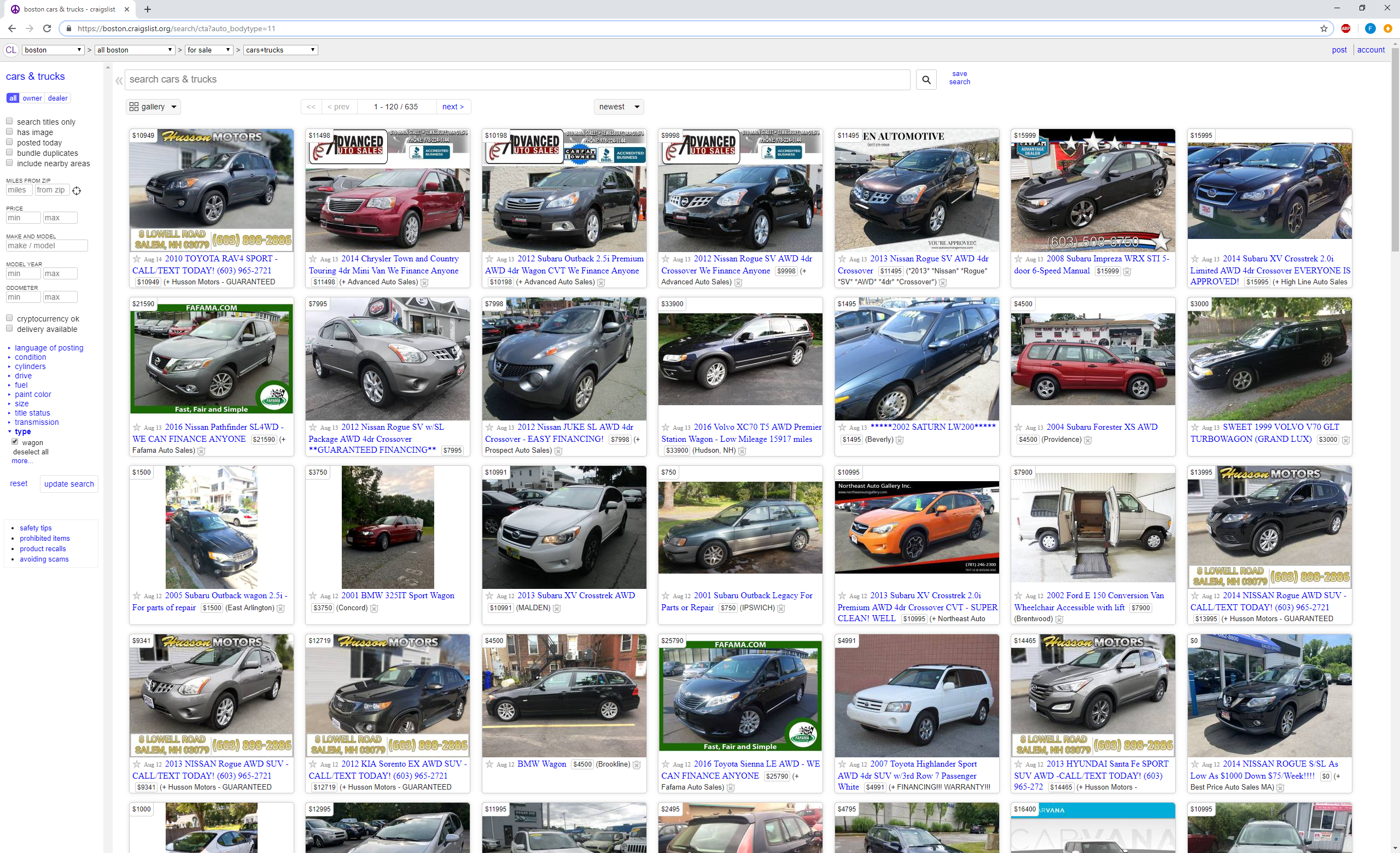
Task: Open the account link
Action: point(1371,50)
